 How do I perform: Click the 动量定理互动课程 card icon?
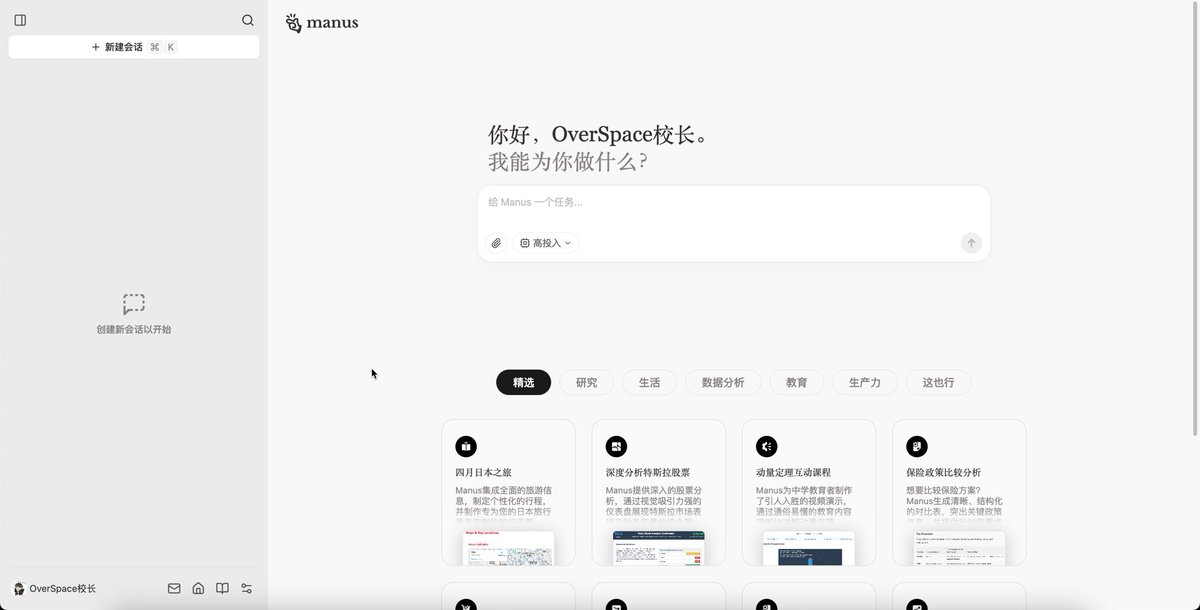click(x=766, y=446)
